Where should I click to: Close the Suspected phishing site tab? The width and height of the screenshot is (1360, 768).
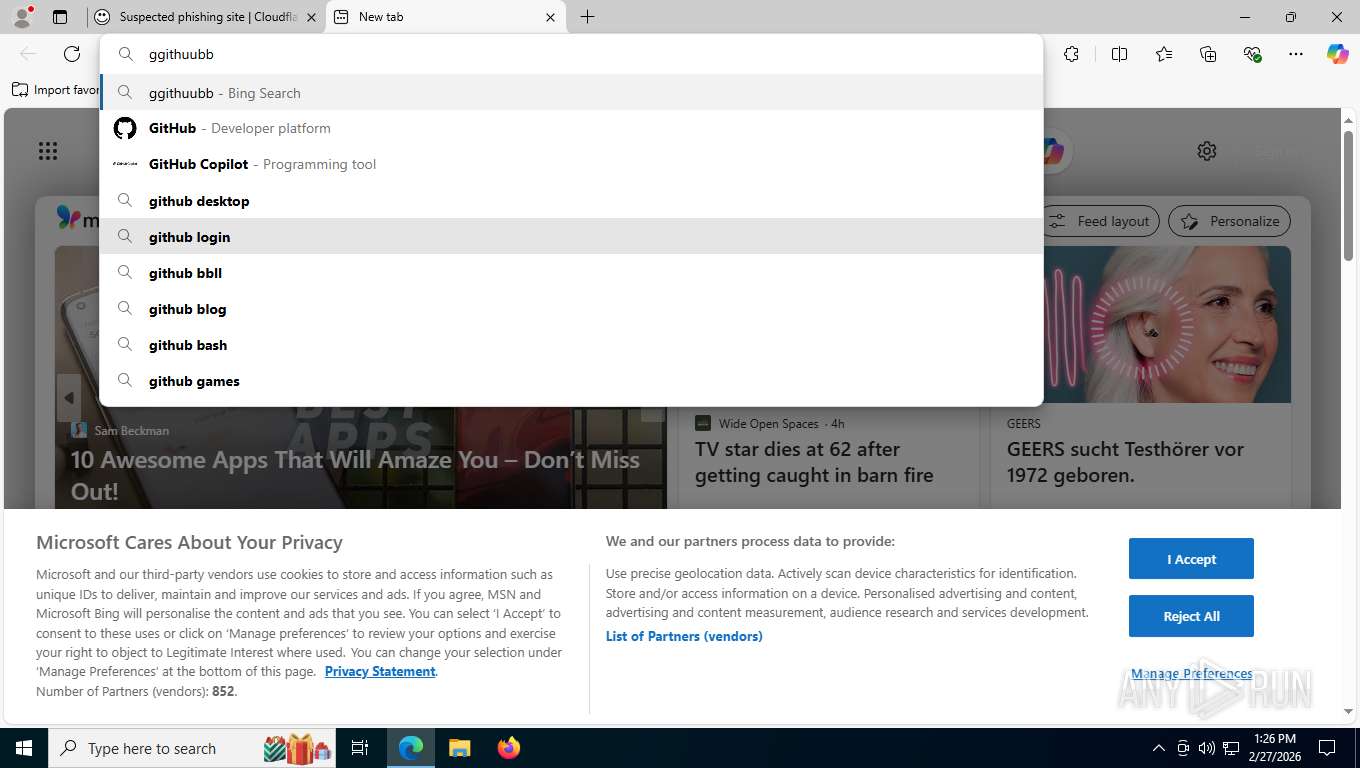click(x=310, y=17)
